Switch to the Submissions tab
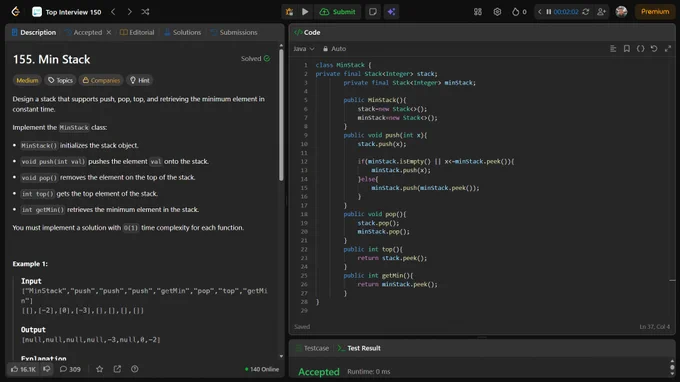This screenshot has width=680, height=382. point(234,33)
